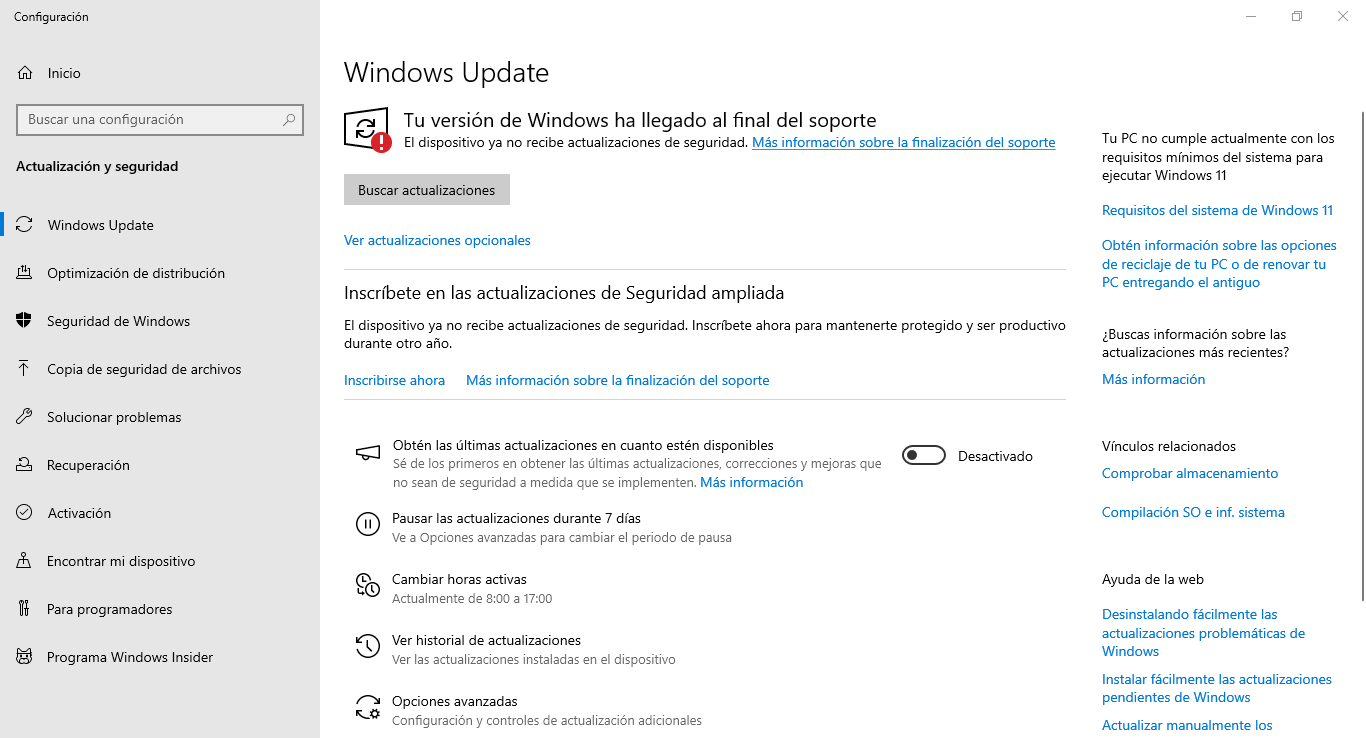Click the pause icon for pausing updates
1366x738 pixels.
click(368, 524)
